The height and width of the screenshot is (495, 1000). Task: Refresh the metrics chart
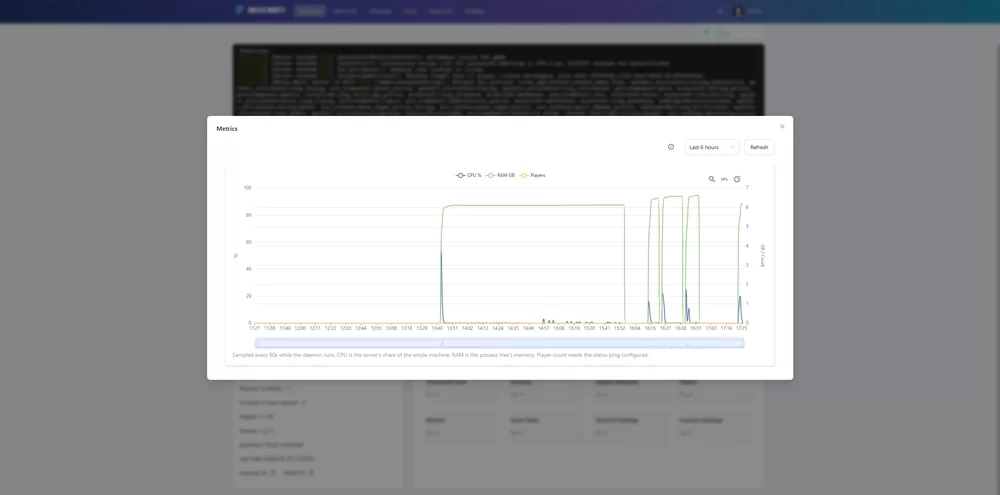(759, 147)
